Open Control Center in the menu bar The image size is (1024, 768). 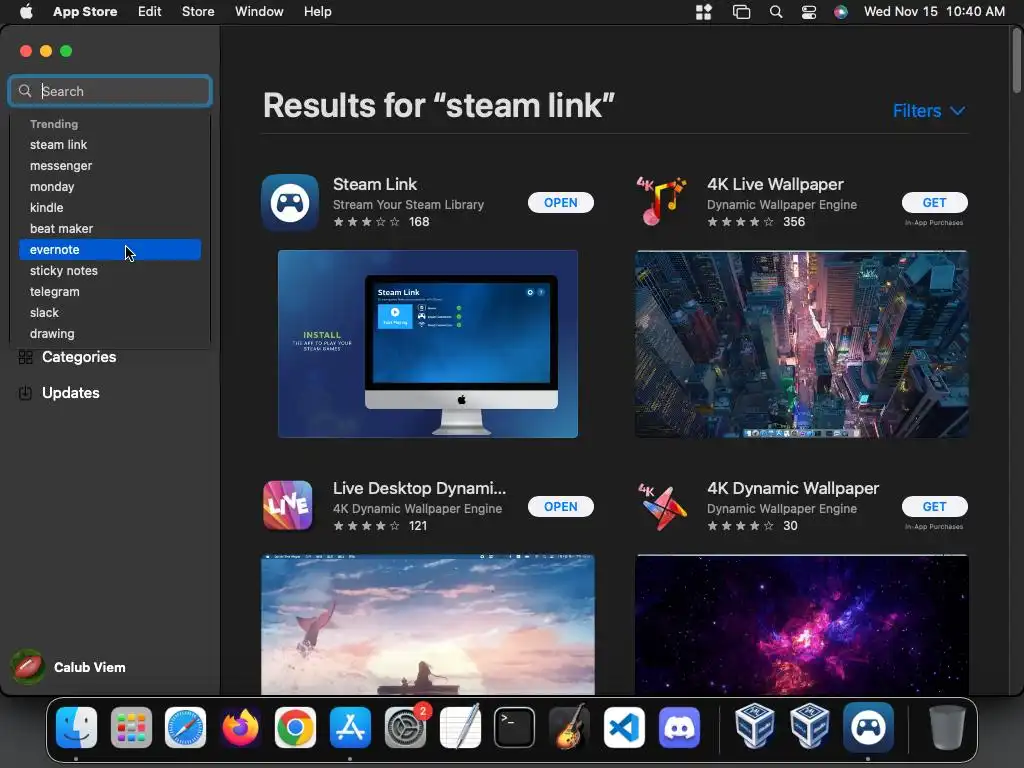point(808,12)
